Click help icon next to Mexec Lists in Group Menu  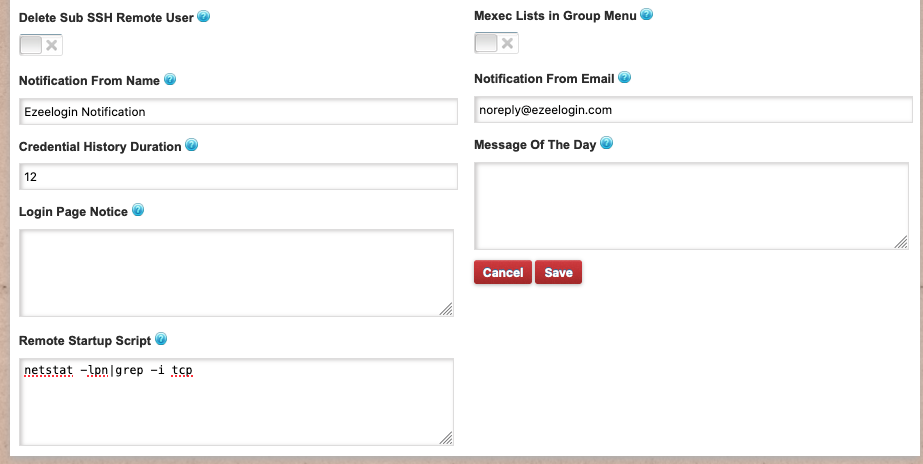(646, 15)
